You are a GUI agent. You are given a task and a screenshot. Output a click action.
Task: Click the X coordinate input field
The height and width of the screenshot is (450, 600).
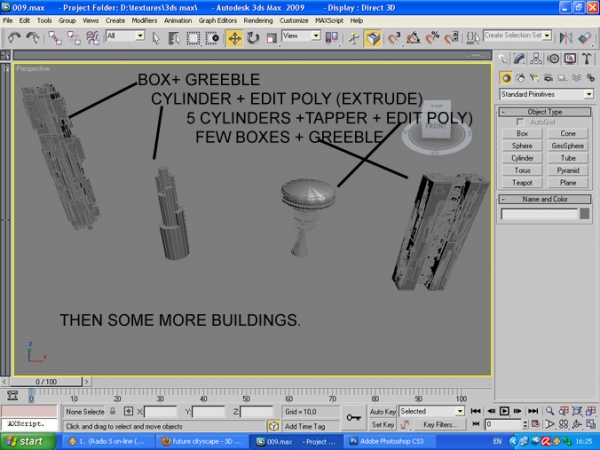tap(160, 412)
